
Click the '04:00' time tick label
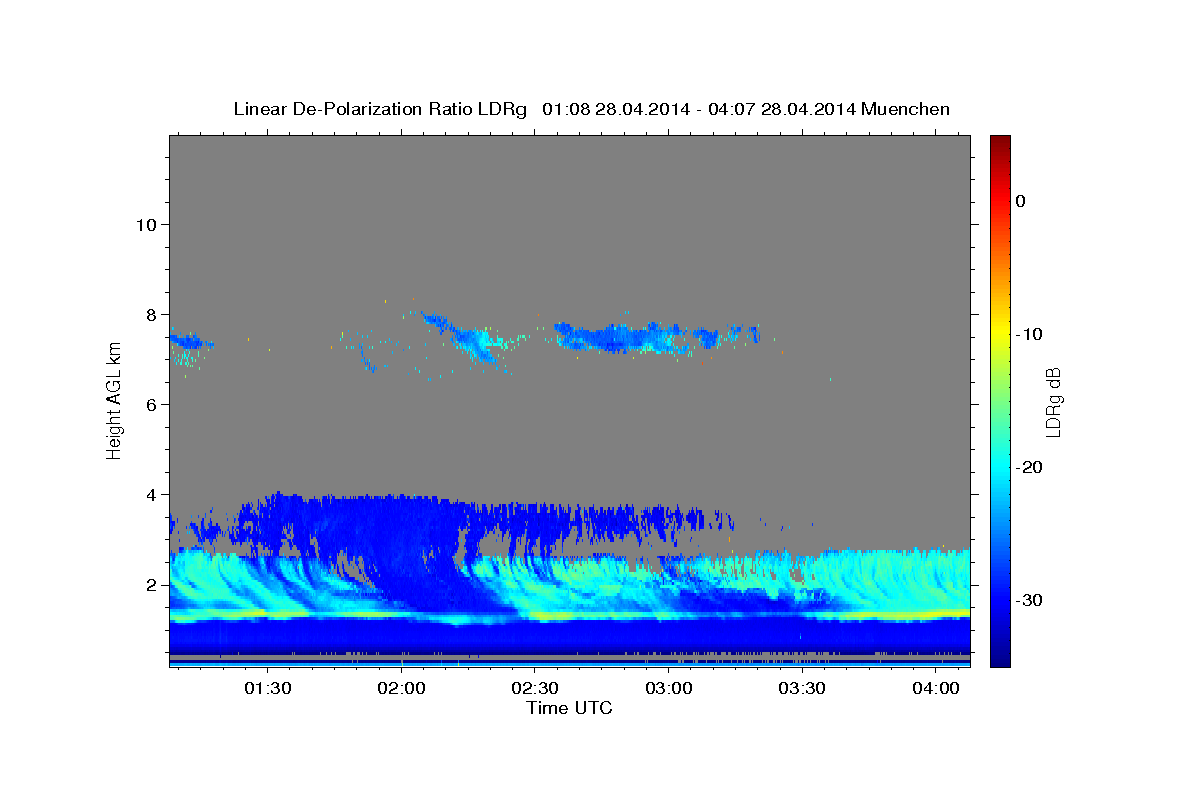tap(936, 689)
